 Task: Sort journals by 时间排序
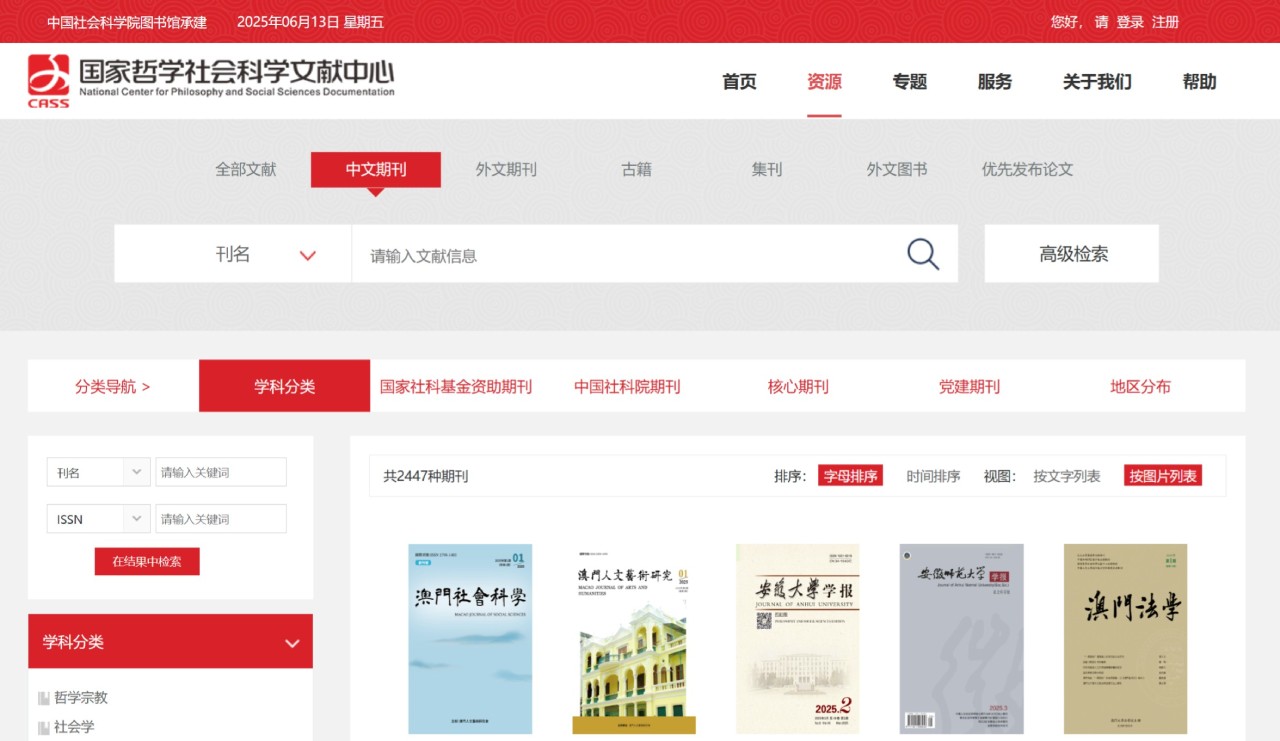click(933, 476)
